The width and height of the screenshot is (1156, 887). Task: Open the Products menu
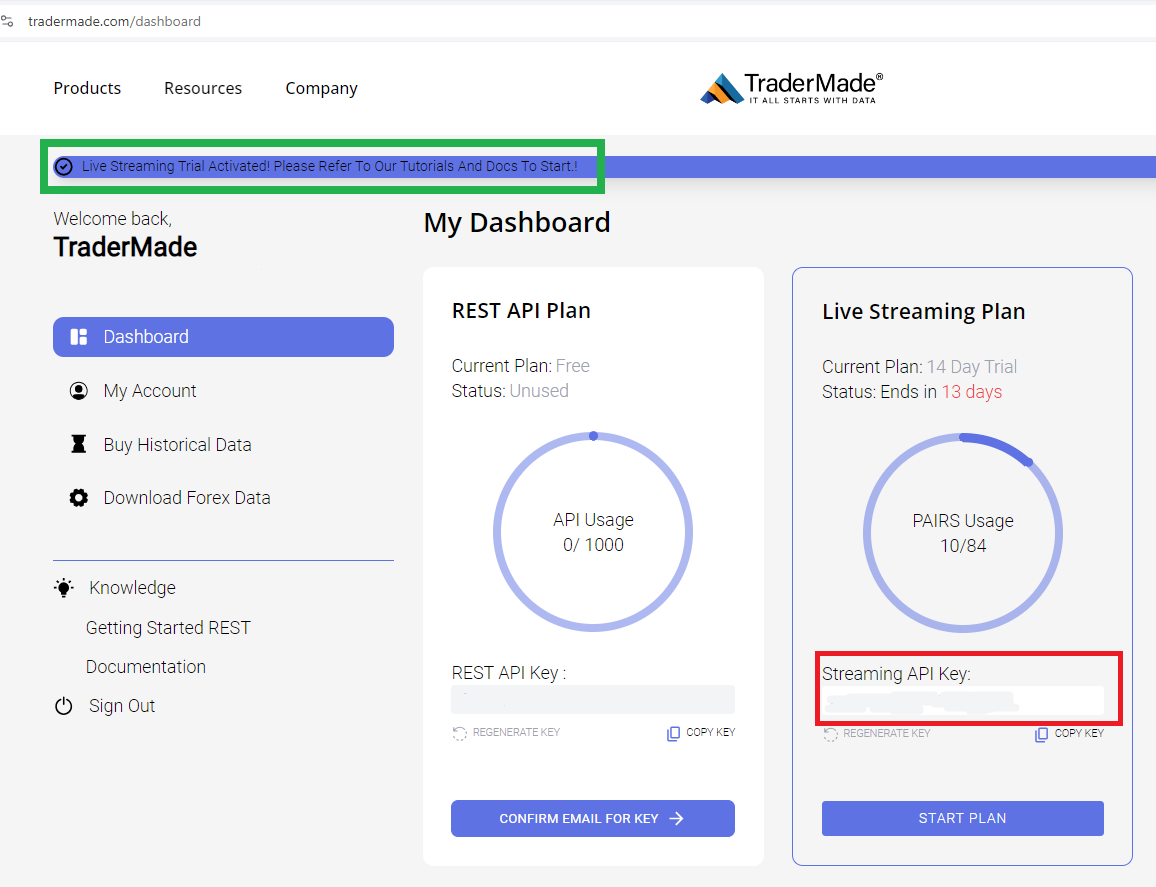[87, 88]
